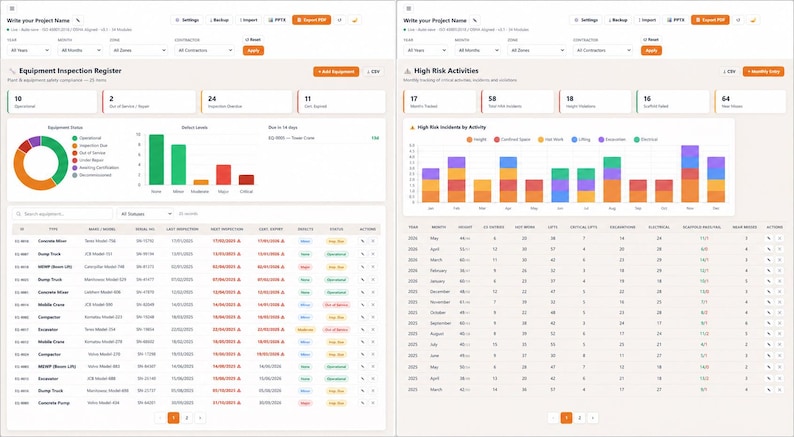The image size is (794, 437).
Task: Click pencil icon beside project name, High Risk panel
Action: point(474,20)
